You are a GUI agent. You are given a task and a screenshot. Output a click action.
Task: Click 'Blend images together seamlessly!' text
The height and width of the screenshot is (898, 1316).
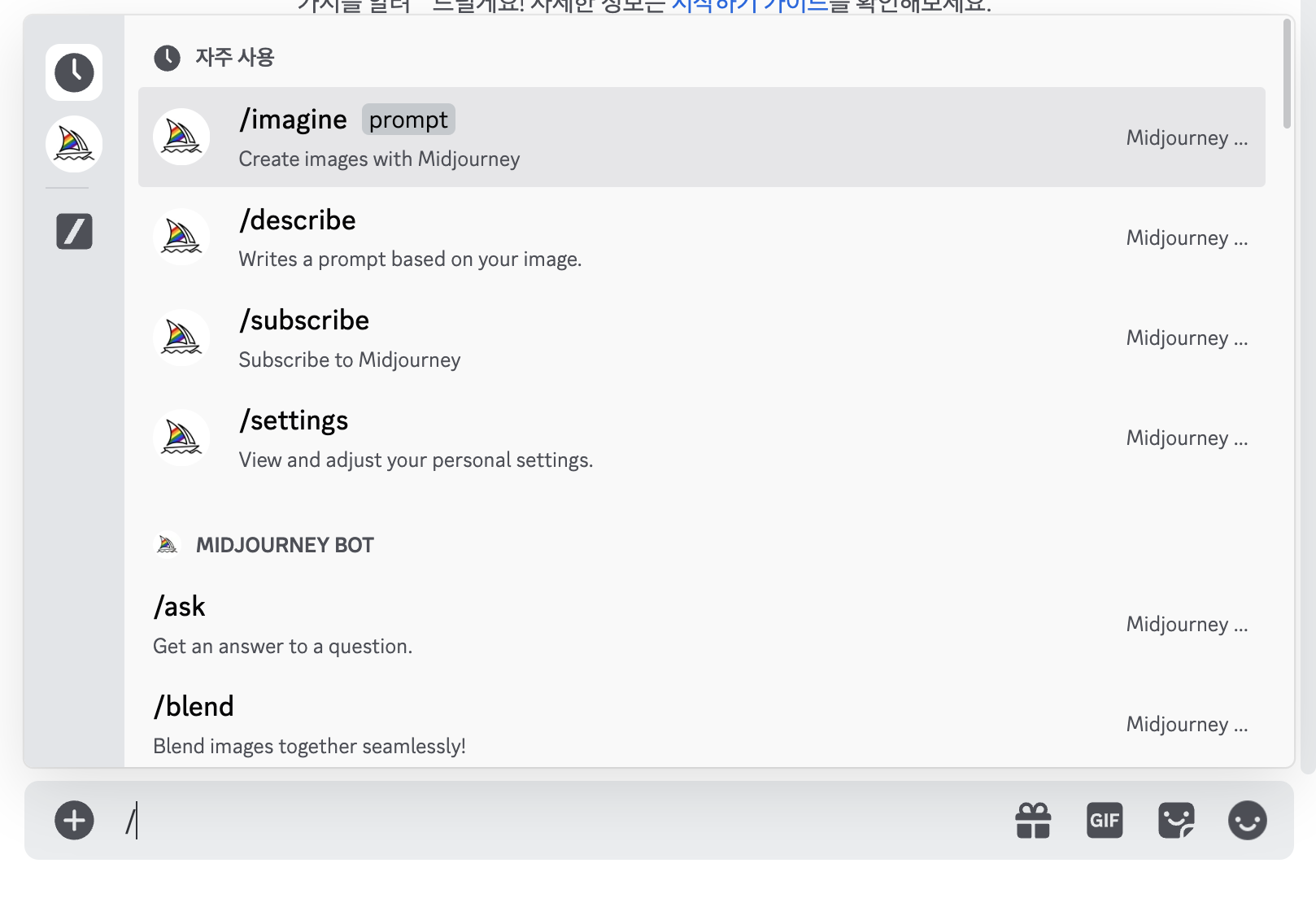pyautogui.click(x=309, y=746)
